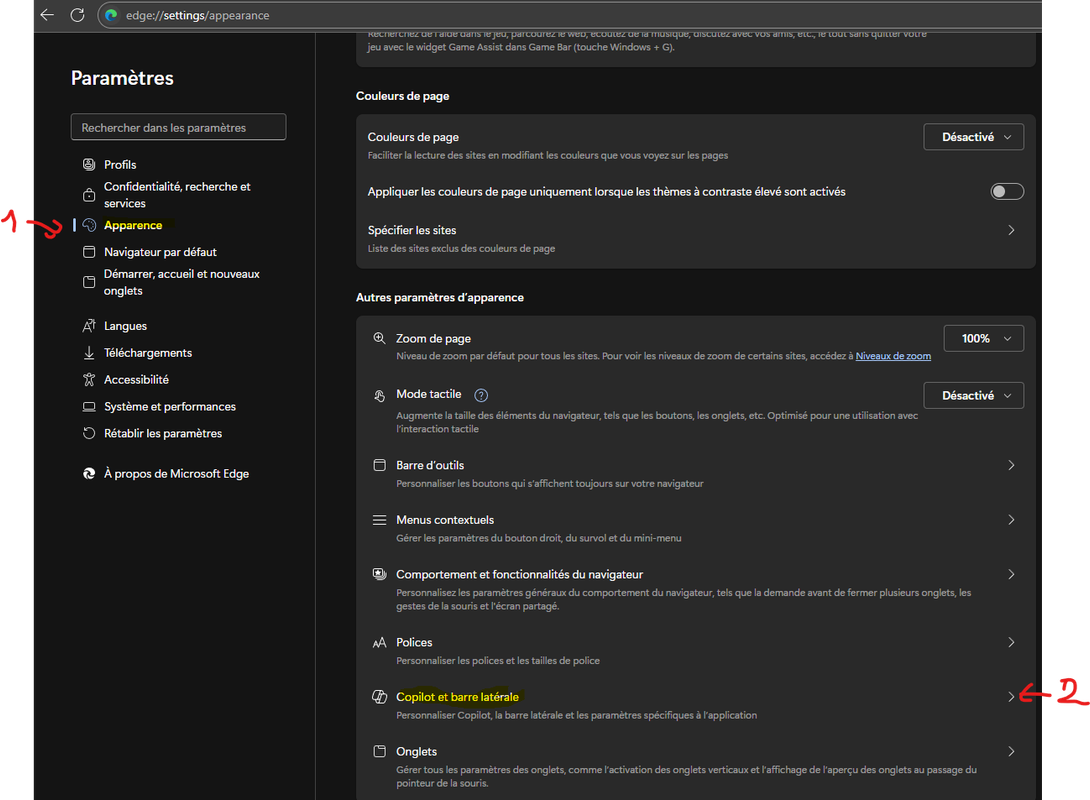Reload the page with refresh icon
The image size is (1090, 800).
coord(77,15)
